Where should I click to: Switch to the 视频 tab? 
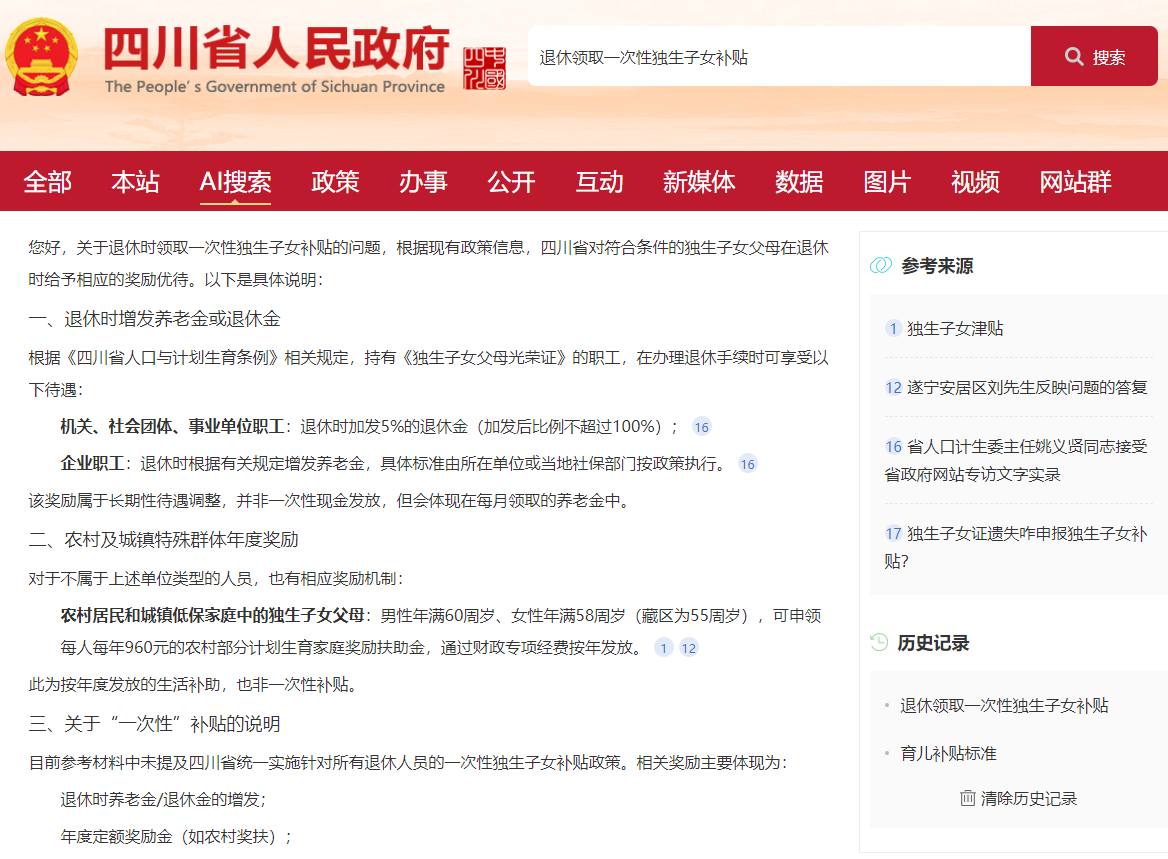[x=975, y=180]
